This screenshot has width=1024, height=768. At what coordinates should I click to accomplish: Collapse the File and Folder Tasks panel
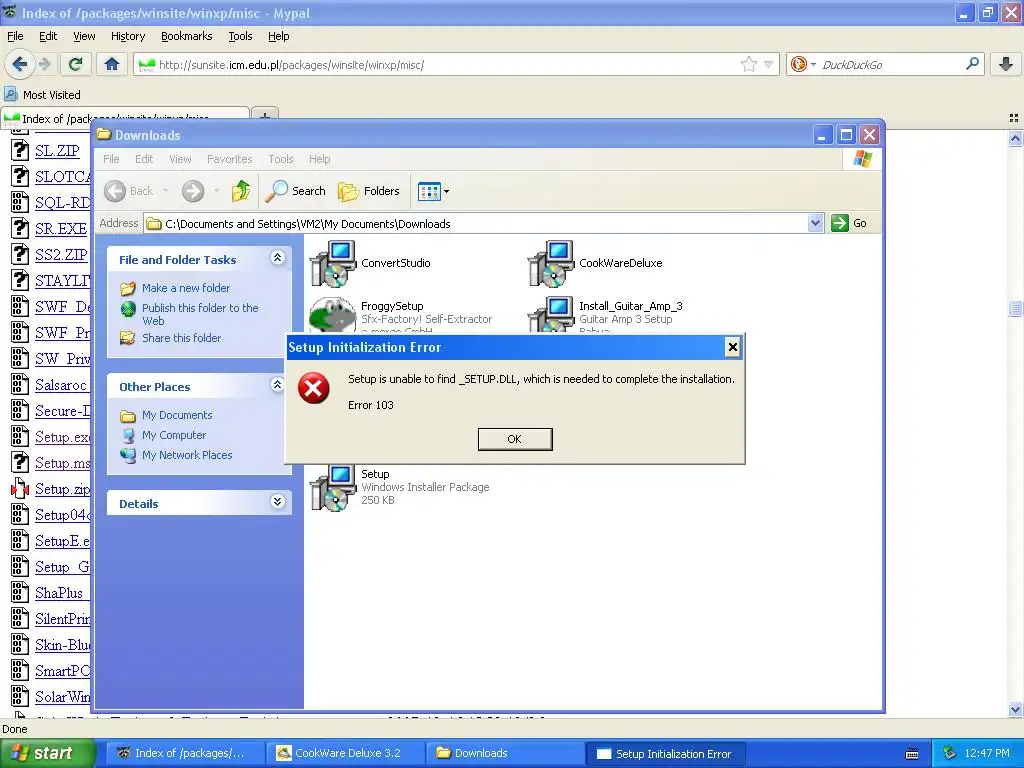(x=277, y=258)
